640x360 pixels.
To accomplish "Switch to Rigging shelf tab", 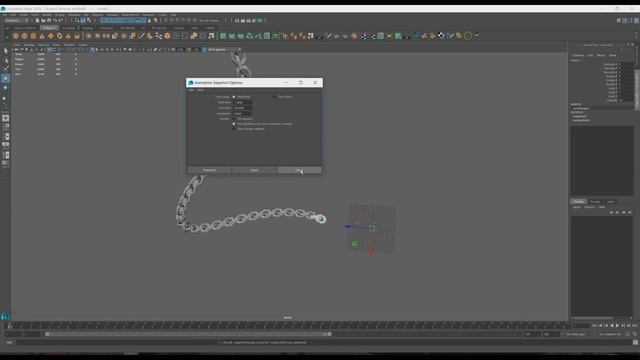I will (87, 28).
